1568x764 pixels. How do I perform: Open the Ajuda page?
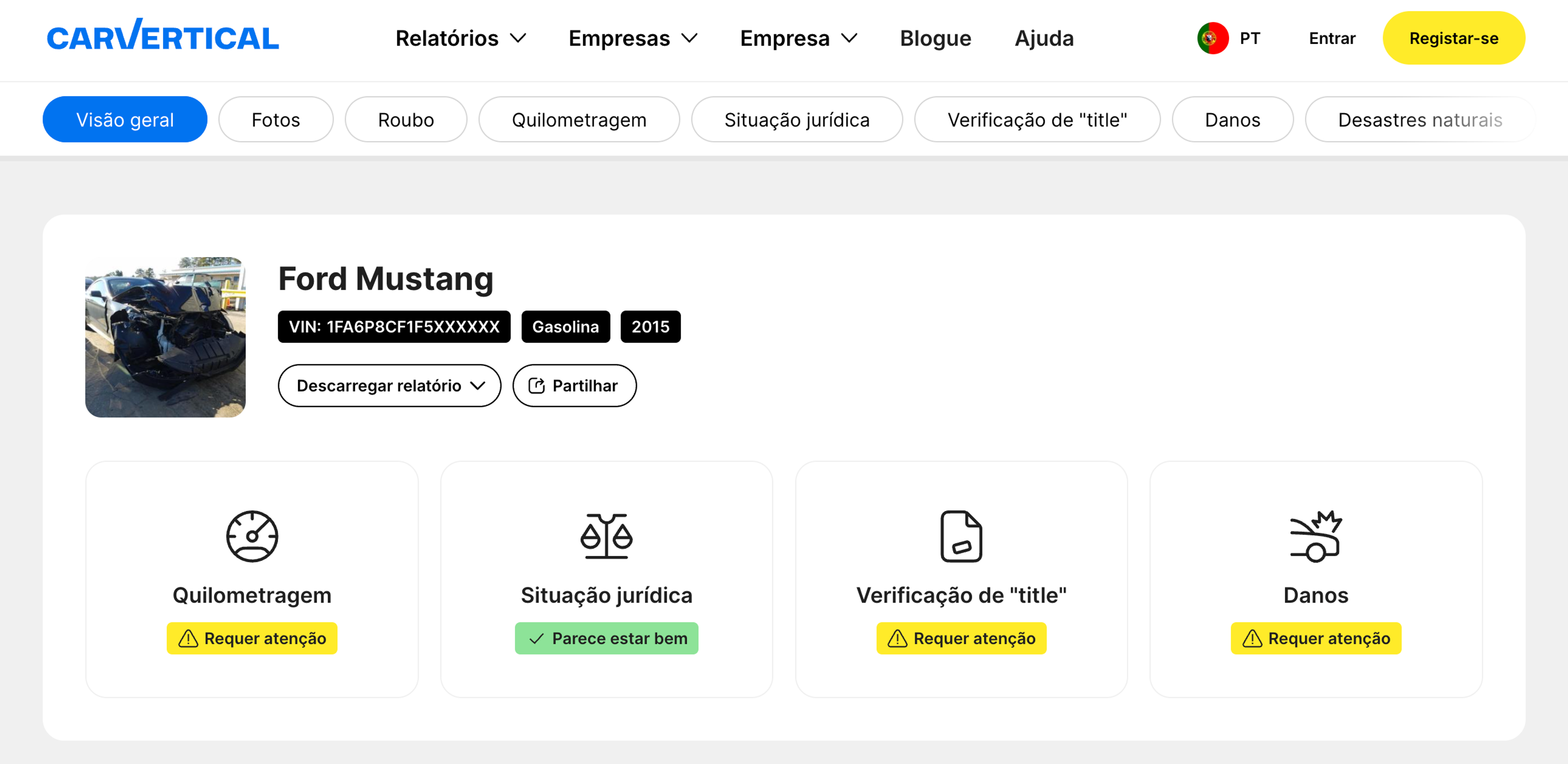[x=1044, y=38]
